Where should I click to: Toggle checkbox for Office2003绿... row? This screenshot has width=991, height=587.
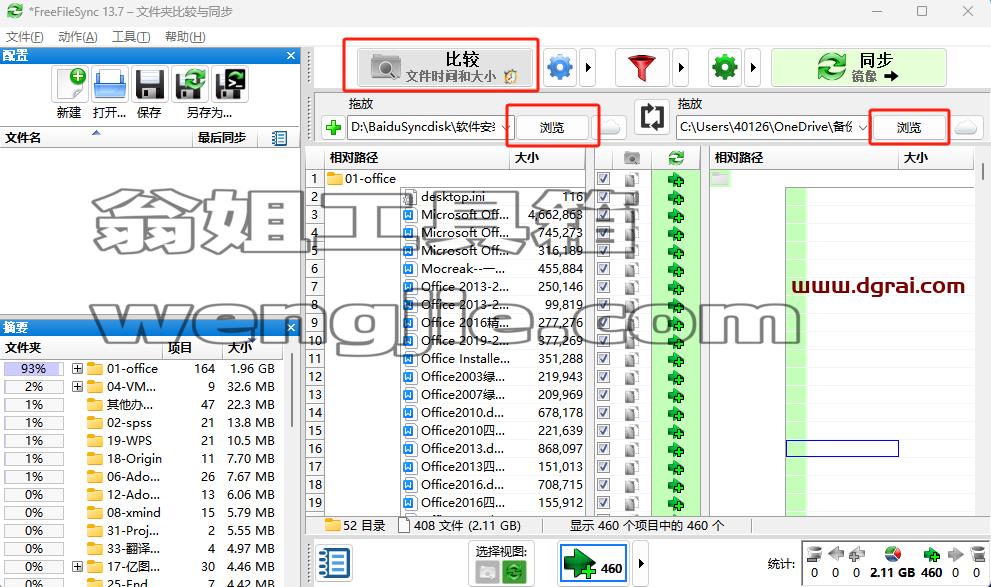pos(604,377)
